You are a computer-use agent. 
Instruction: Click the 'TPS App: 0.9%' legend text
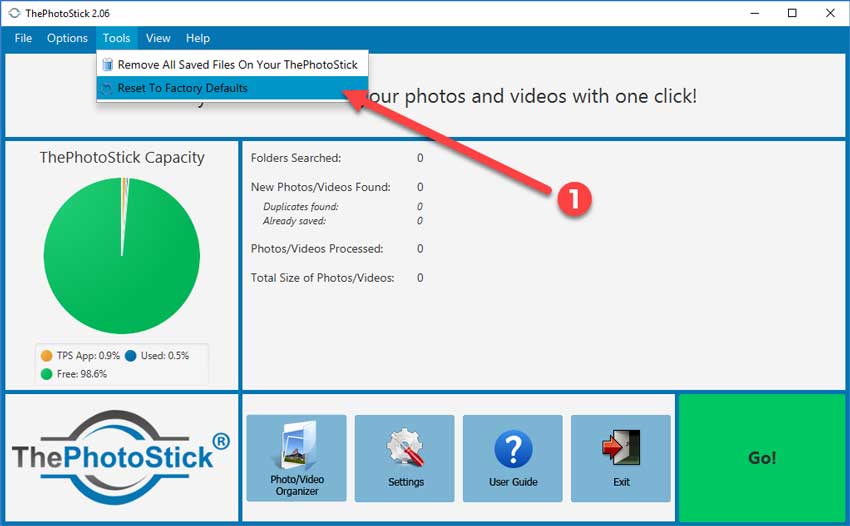(88, 356)
